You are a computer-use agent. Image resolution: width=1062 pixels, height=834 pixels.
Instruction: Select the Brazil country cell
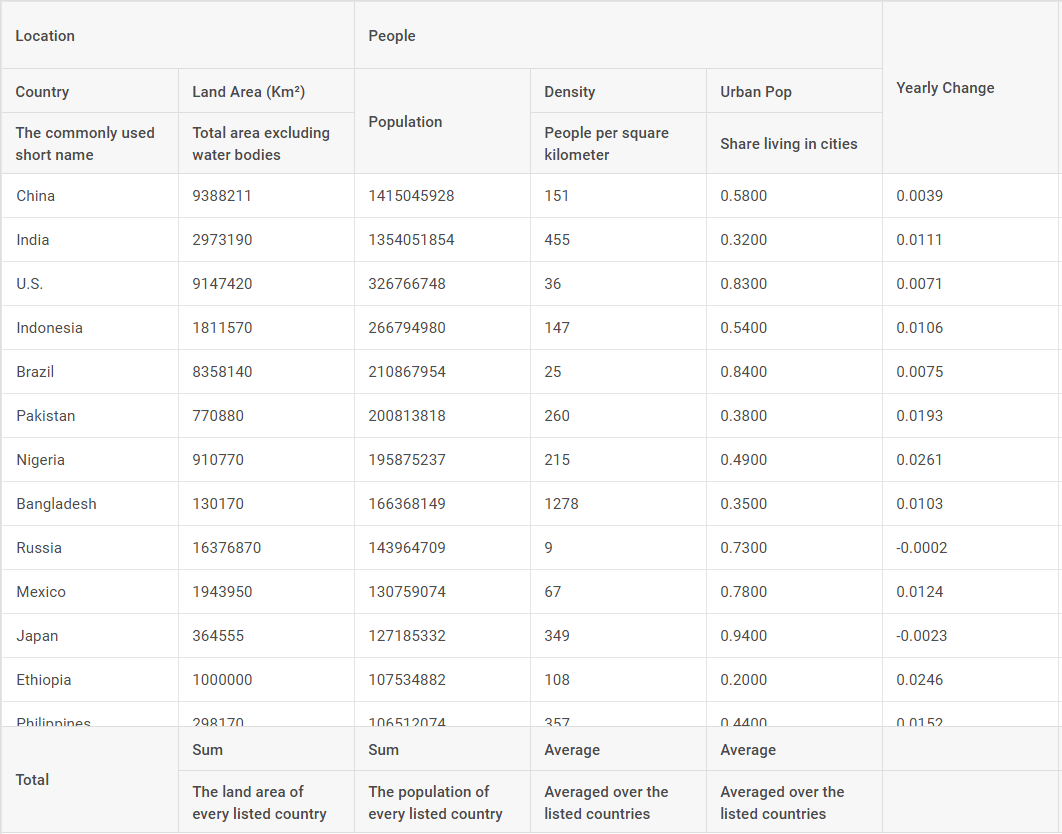[89, 372]
